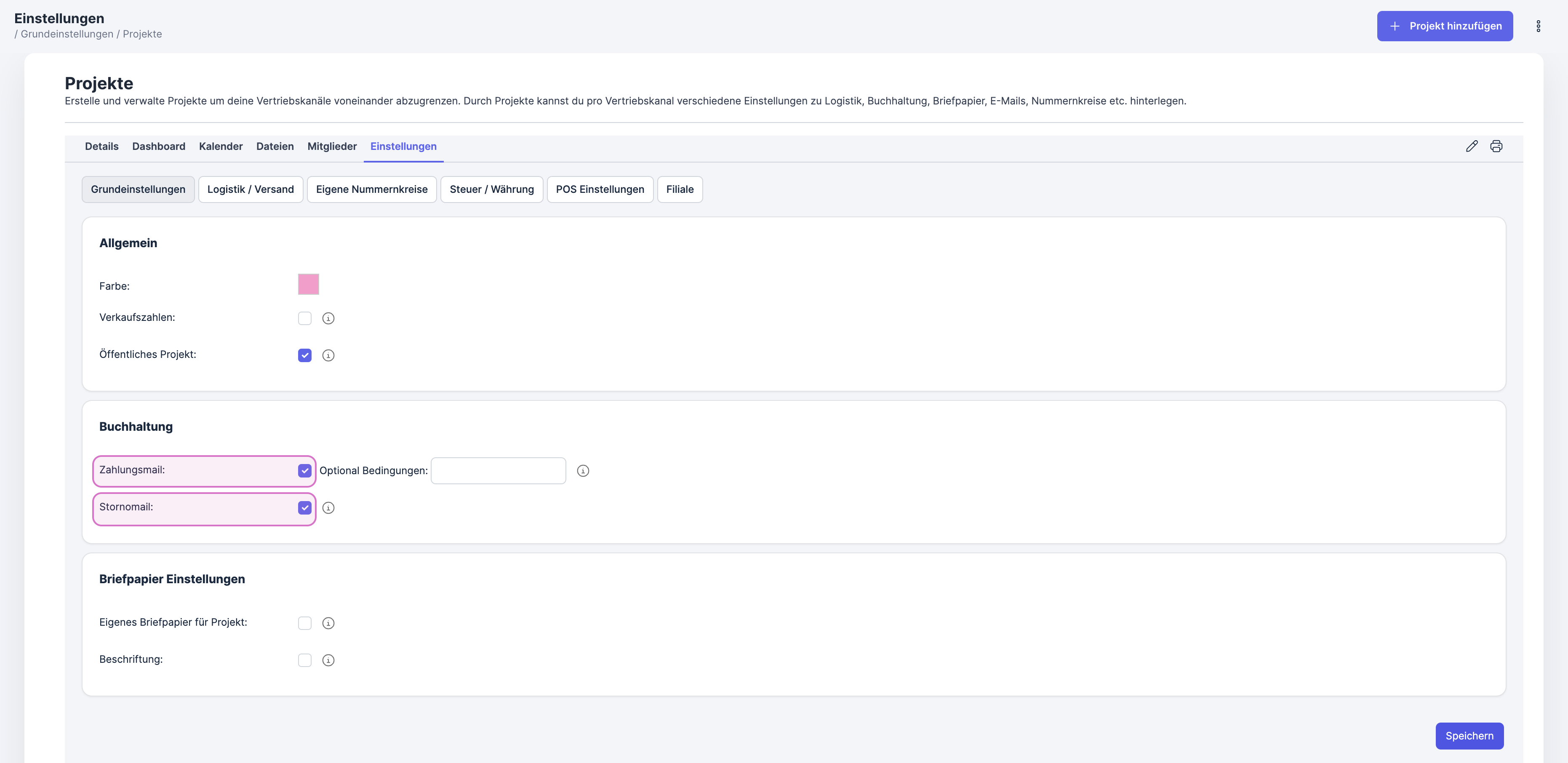Viewport: 1568px width, 763px height.
Task: Click info icon for Eigenes Briefpapier
Action: (328, 623)
